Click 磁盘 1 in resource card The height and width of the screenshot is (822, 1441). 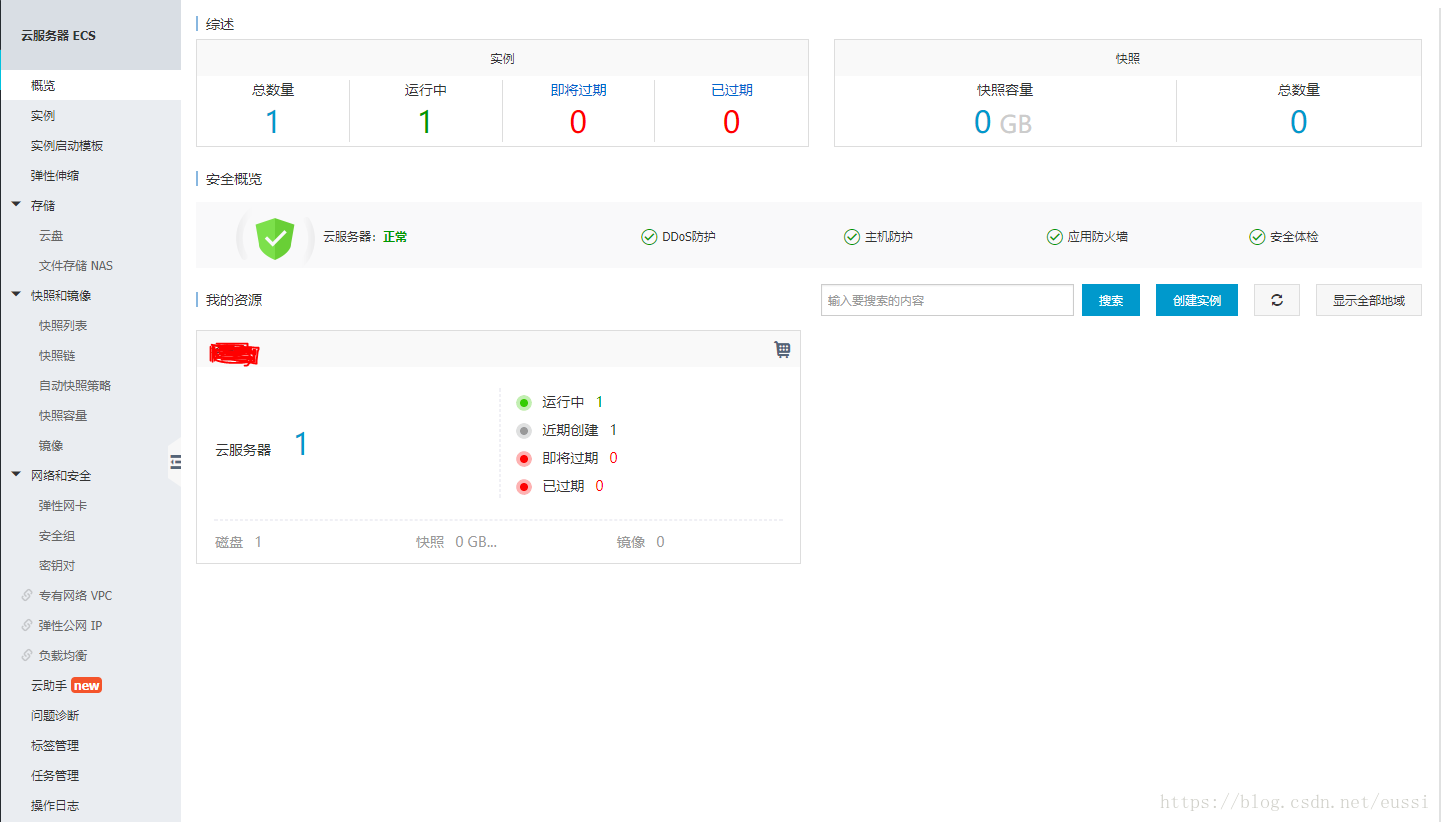pos(238,542)
